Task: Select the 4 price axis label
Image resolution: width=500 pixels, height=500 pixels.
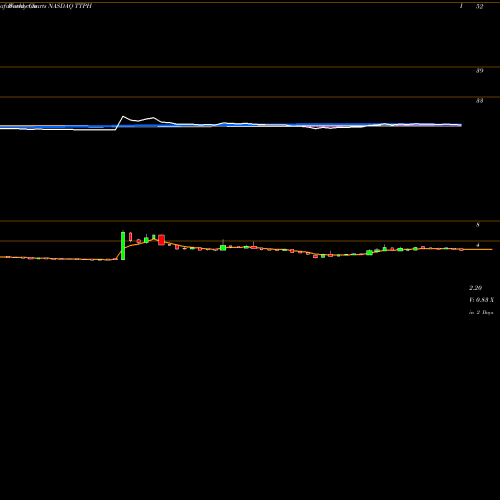Action: [x=478, y=245]
